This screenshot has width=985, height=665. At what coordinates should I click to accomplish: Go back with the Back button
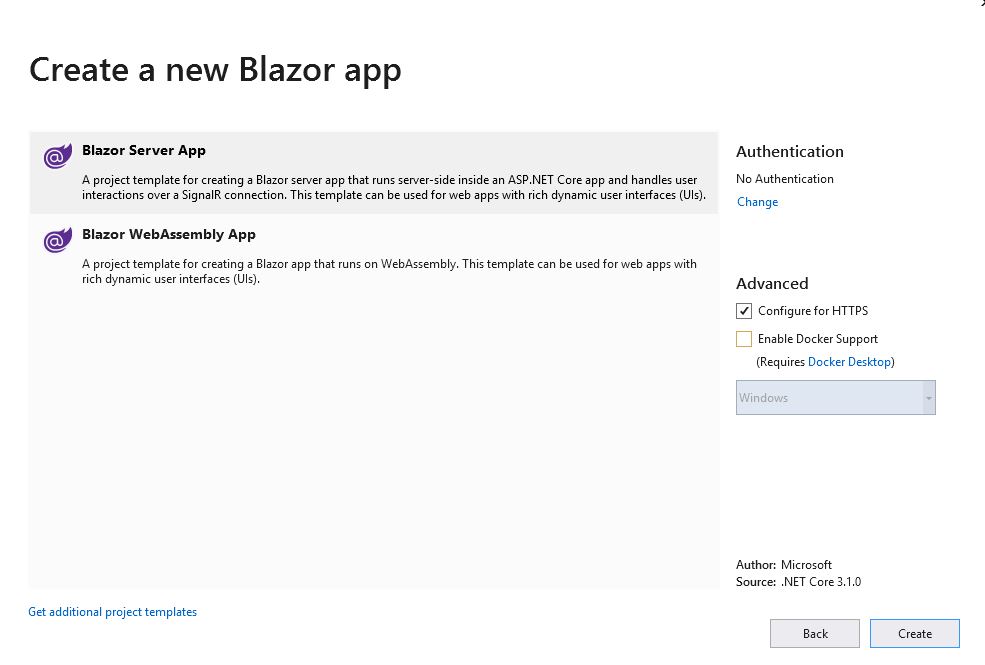click(815, 634)
